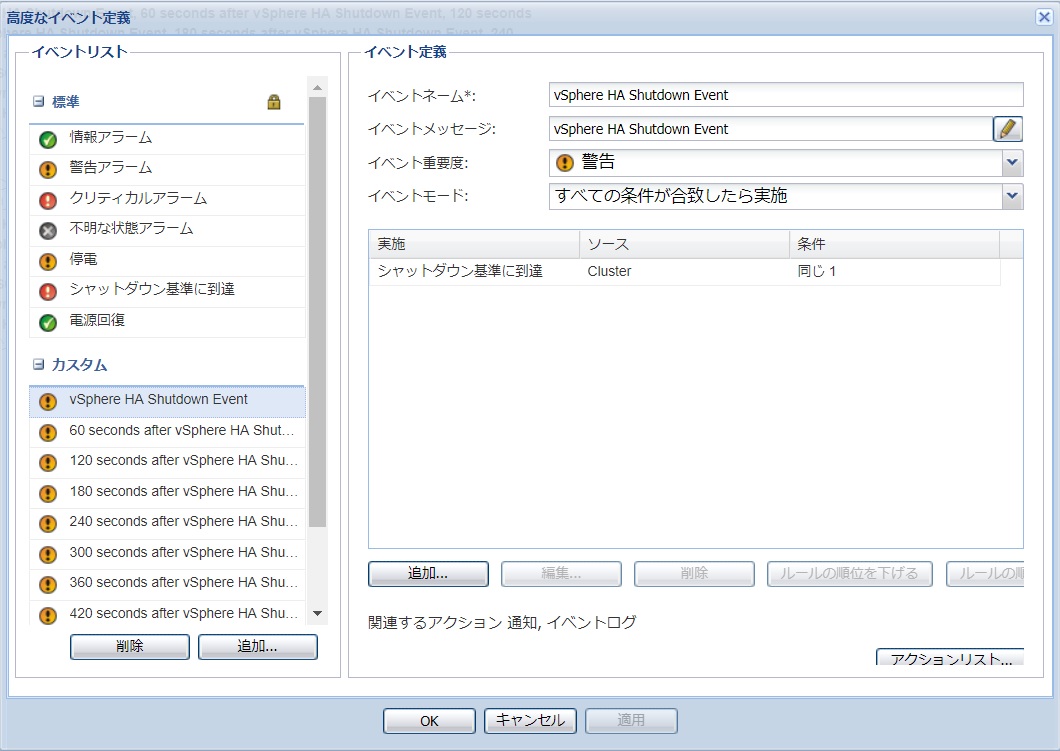Click red critical icon for クリティカルアラーム
The image size is (1060, 751).
(x=47, y=200)
